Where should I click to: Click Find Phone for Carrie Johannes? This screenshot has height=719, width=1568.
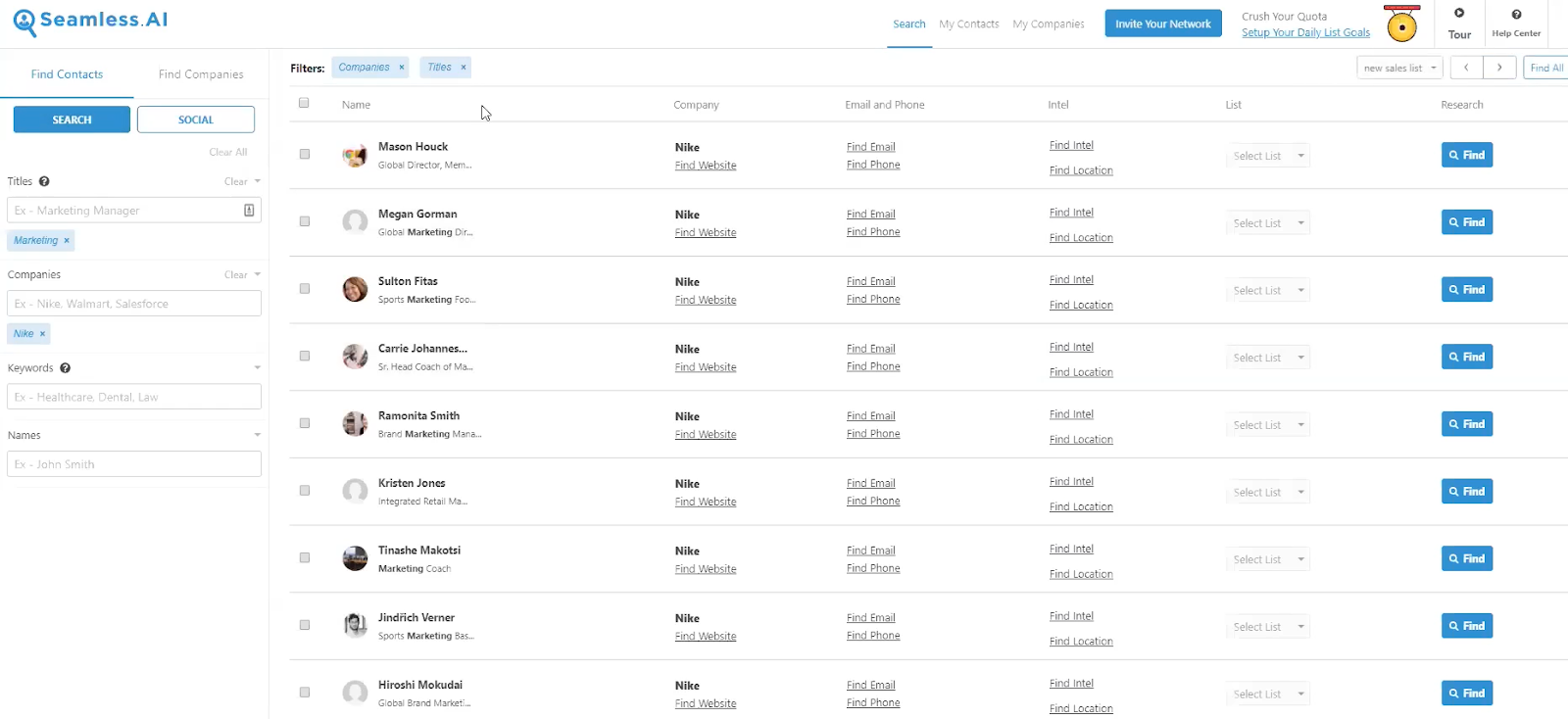point(873,366)
